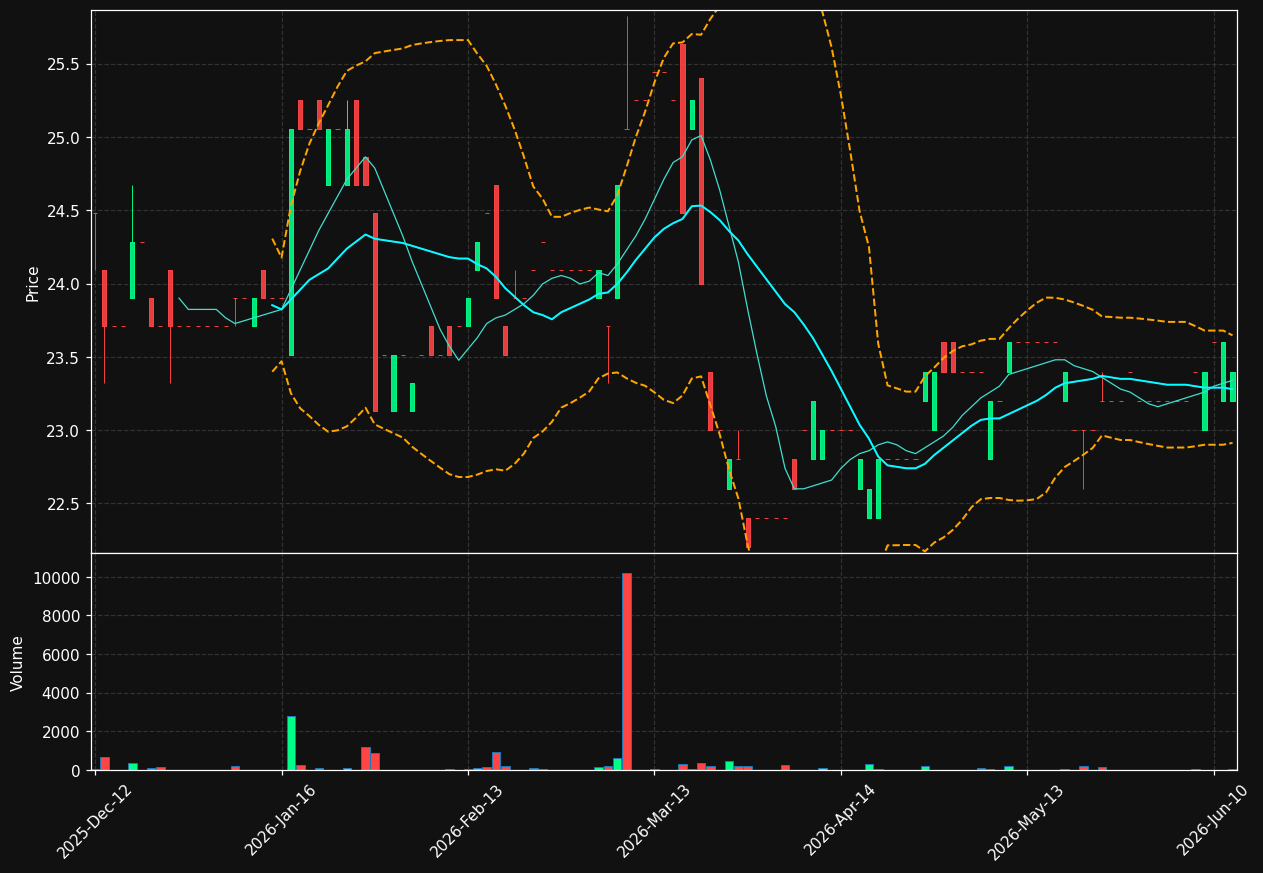
Task: Click the Volume axis title
Action: [x=18, y=663]
